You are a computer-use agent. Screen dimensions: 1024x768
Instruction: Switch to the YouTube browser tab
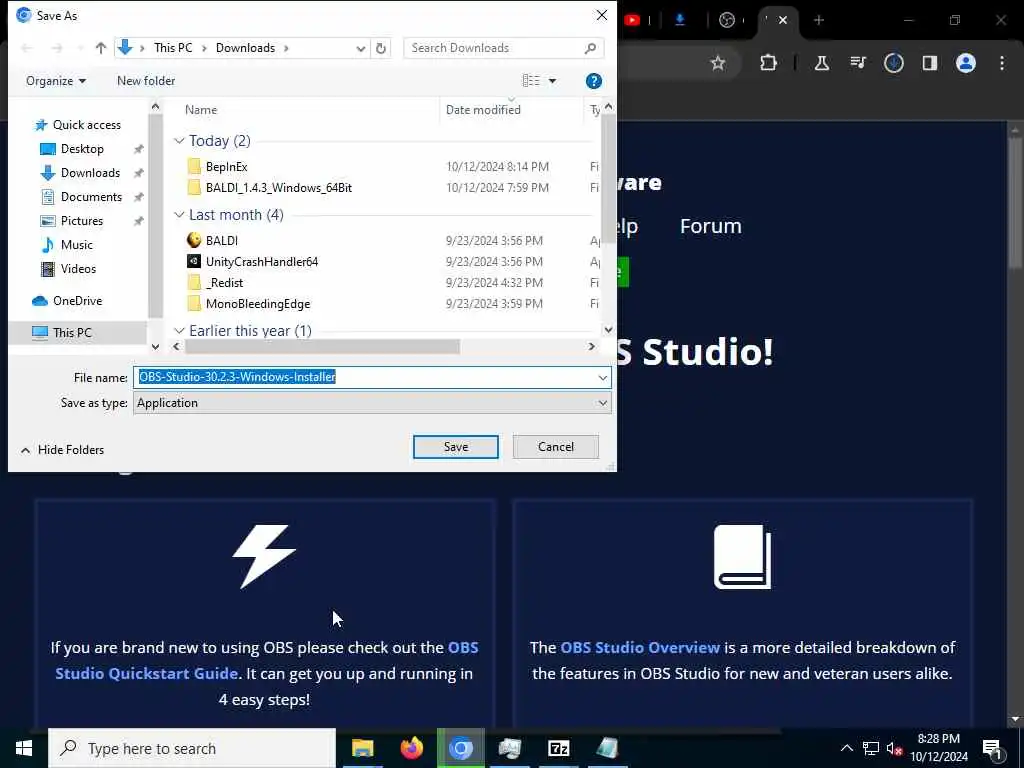632,20
